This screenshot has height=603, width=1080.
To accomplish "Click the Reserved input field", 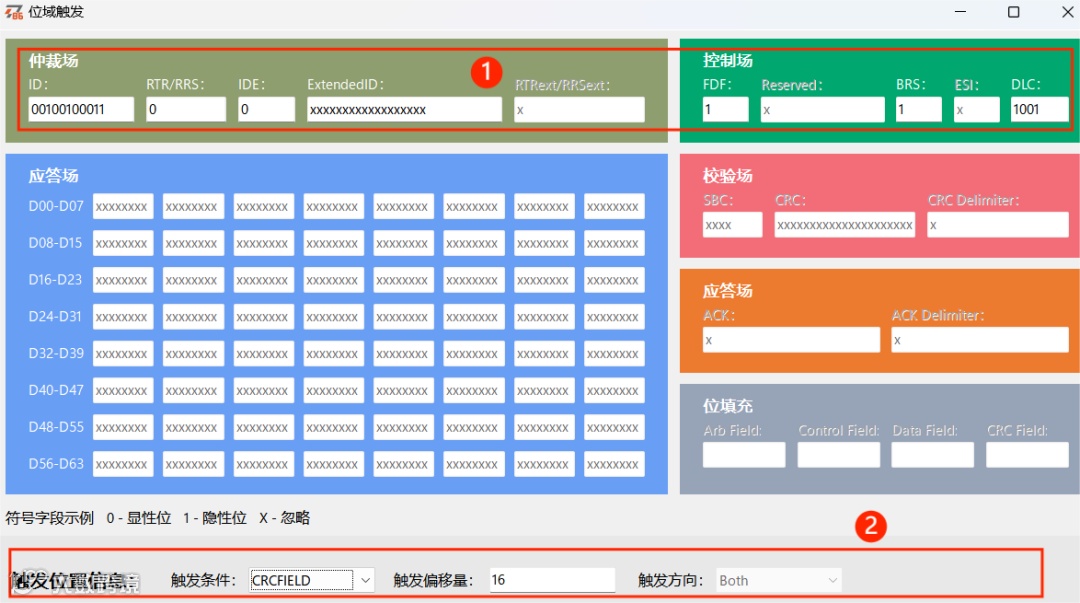I will pyautogui.click(x=822, y=110).
